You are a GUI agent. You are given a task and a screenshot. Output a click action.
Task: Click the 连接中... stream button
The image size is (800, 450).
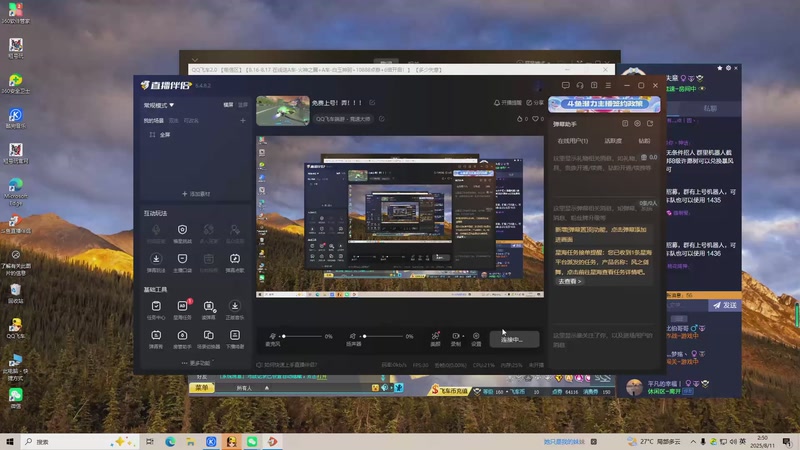(x=514, y=339)
